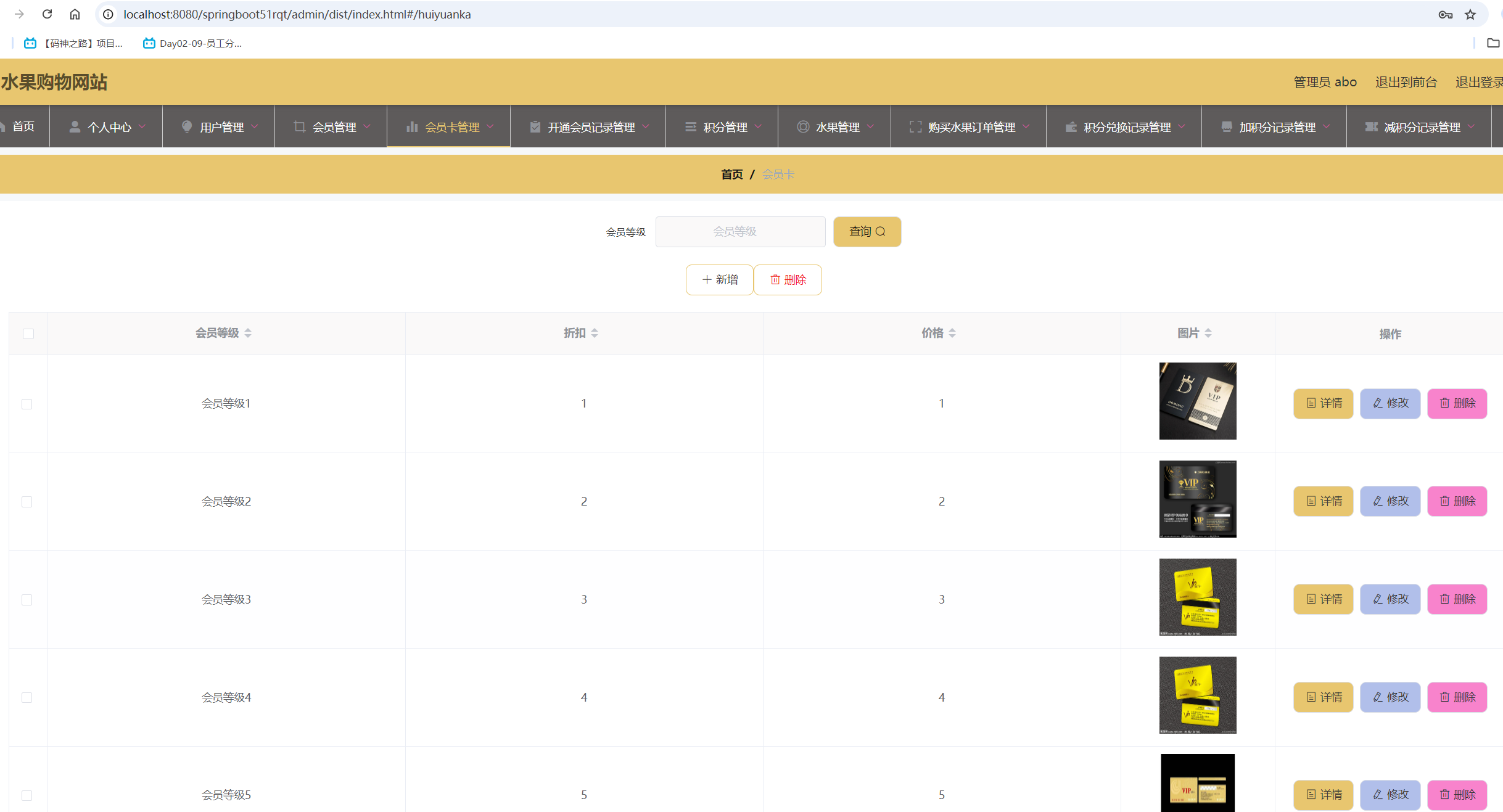This screenshot has height=812, width=1503.
Task: Sort by 折扣 column arrows
Action: click(595, 333)
